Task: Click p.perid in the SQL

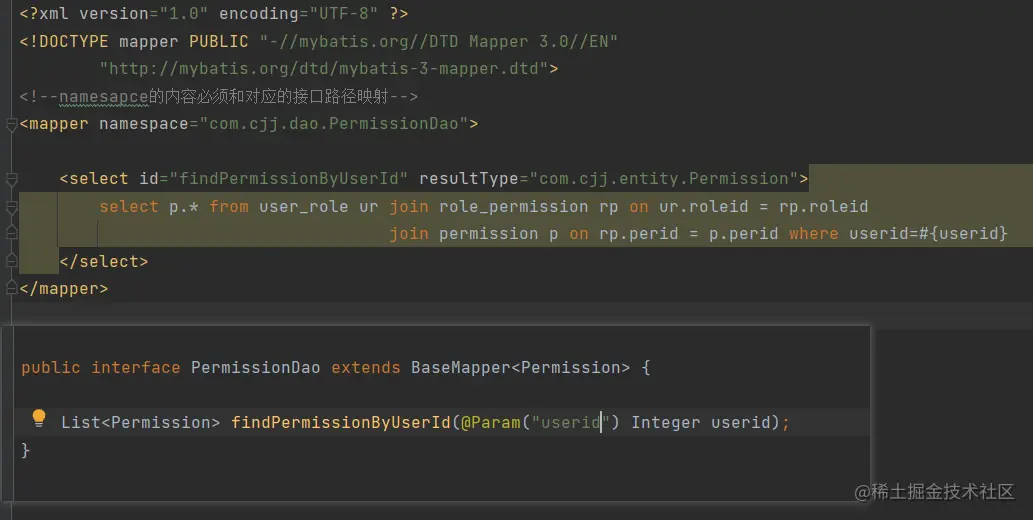Action: [743, 234]
